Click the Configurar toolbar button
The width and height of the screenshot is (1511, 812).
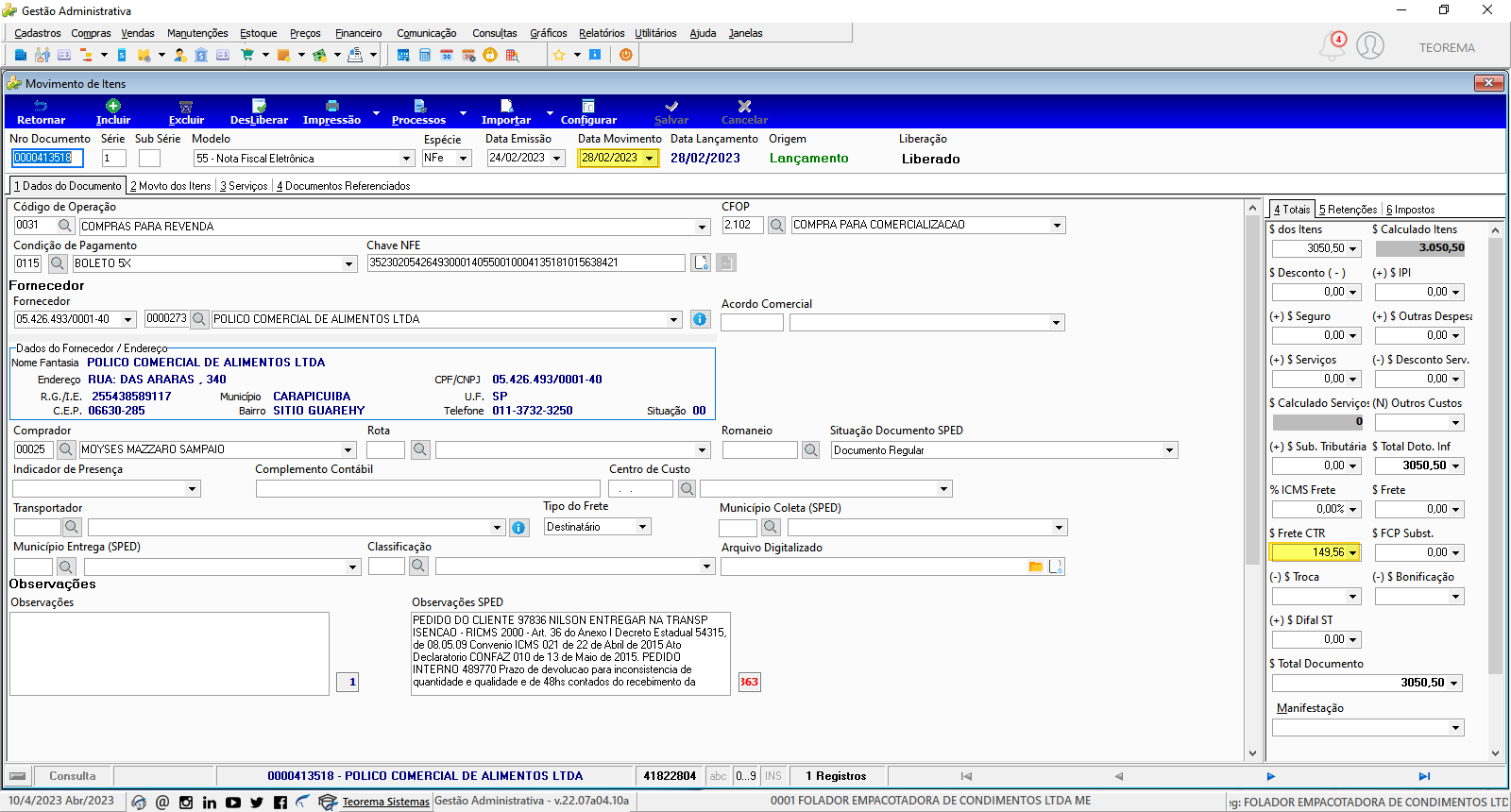click(x=588, y=112)
